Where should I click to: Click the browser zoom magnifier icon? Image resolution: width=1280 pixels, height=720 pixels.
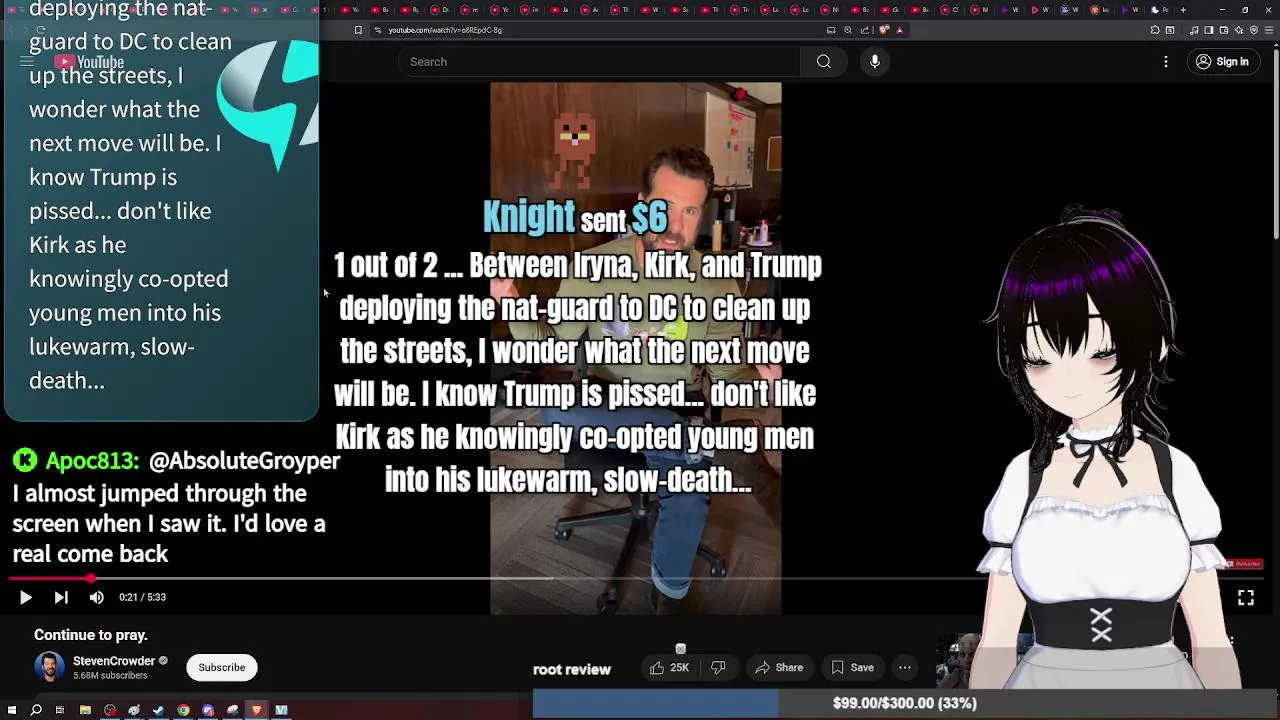[848, 30]
